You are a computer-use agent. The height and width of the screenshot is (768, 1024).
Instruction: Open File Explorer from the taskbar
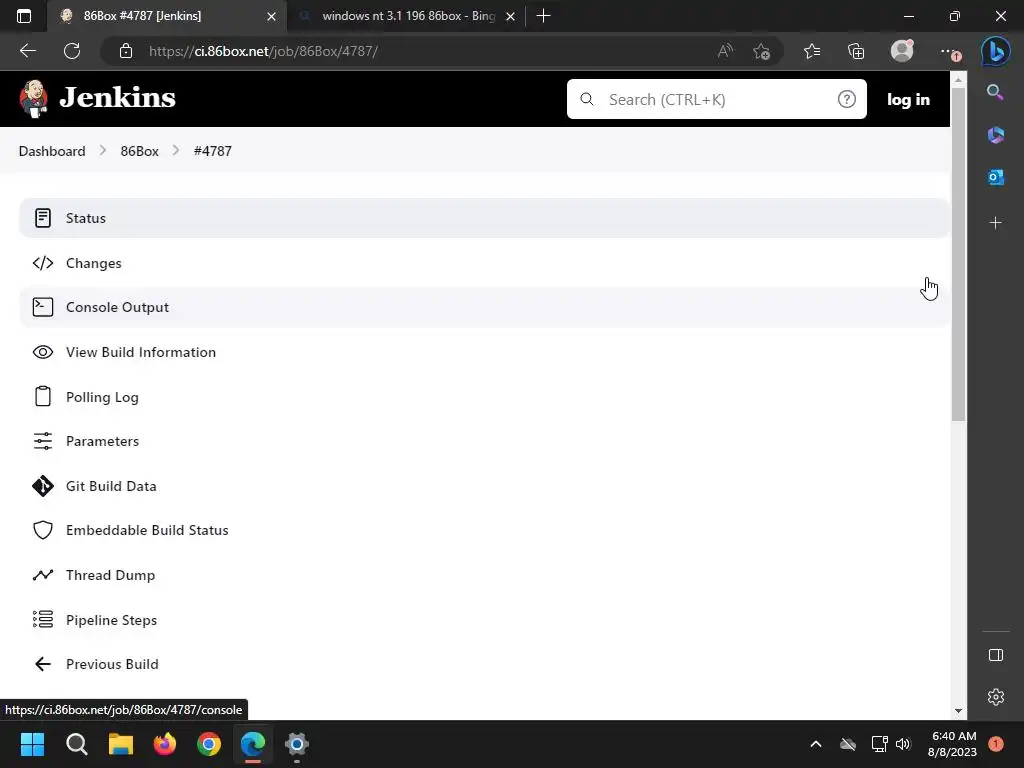[x=121, y=744]
